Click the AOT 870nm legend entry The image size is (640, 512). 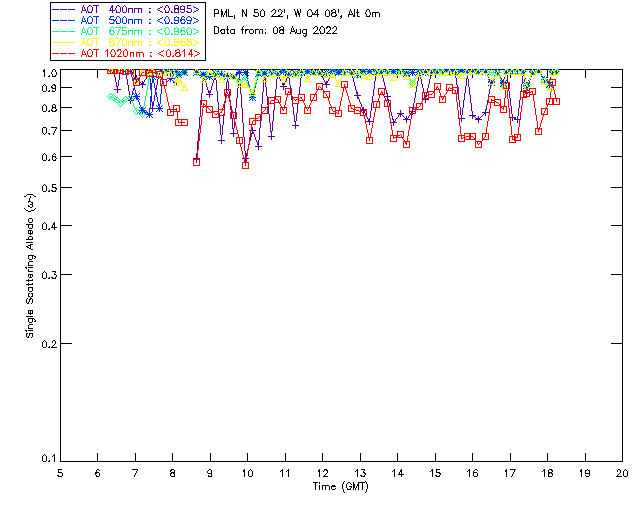coord(128,42)
